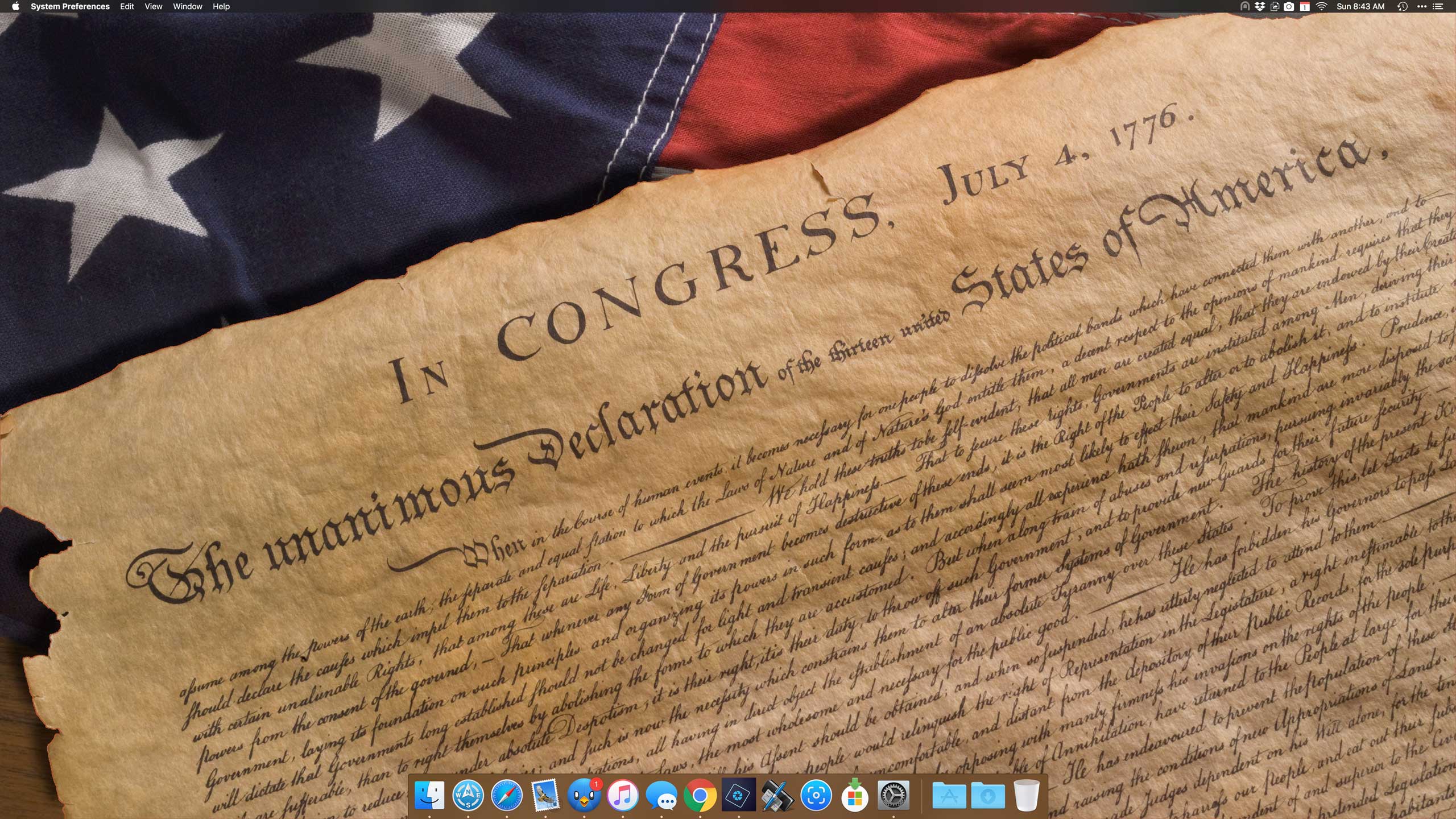Open the Photoshop Elements dock icon
Screen dimensions: 1456x819
tap(739, 795)
